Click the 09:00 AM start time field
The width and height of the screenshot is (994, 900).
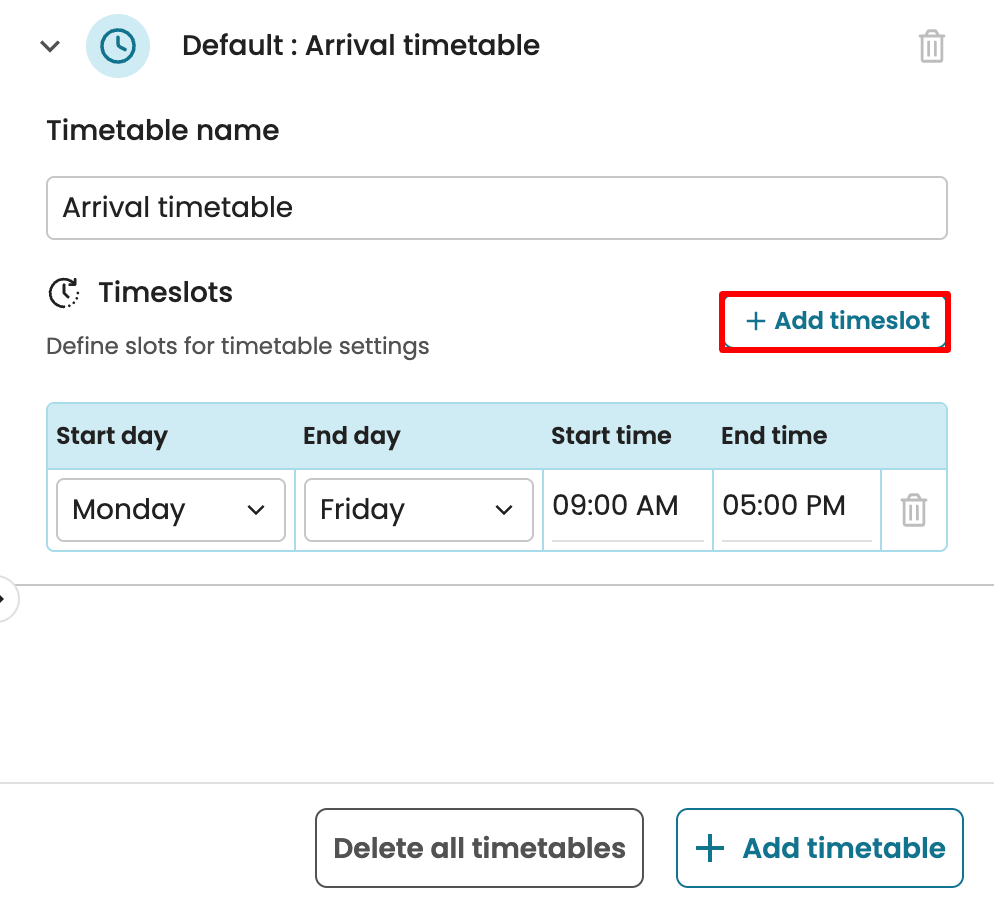[x=627, y=506]
